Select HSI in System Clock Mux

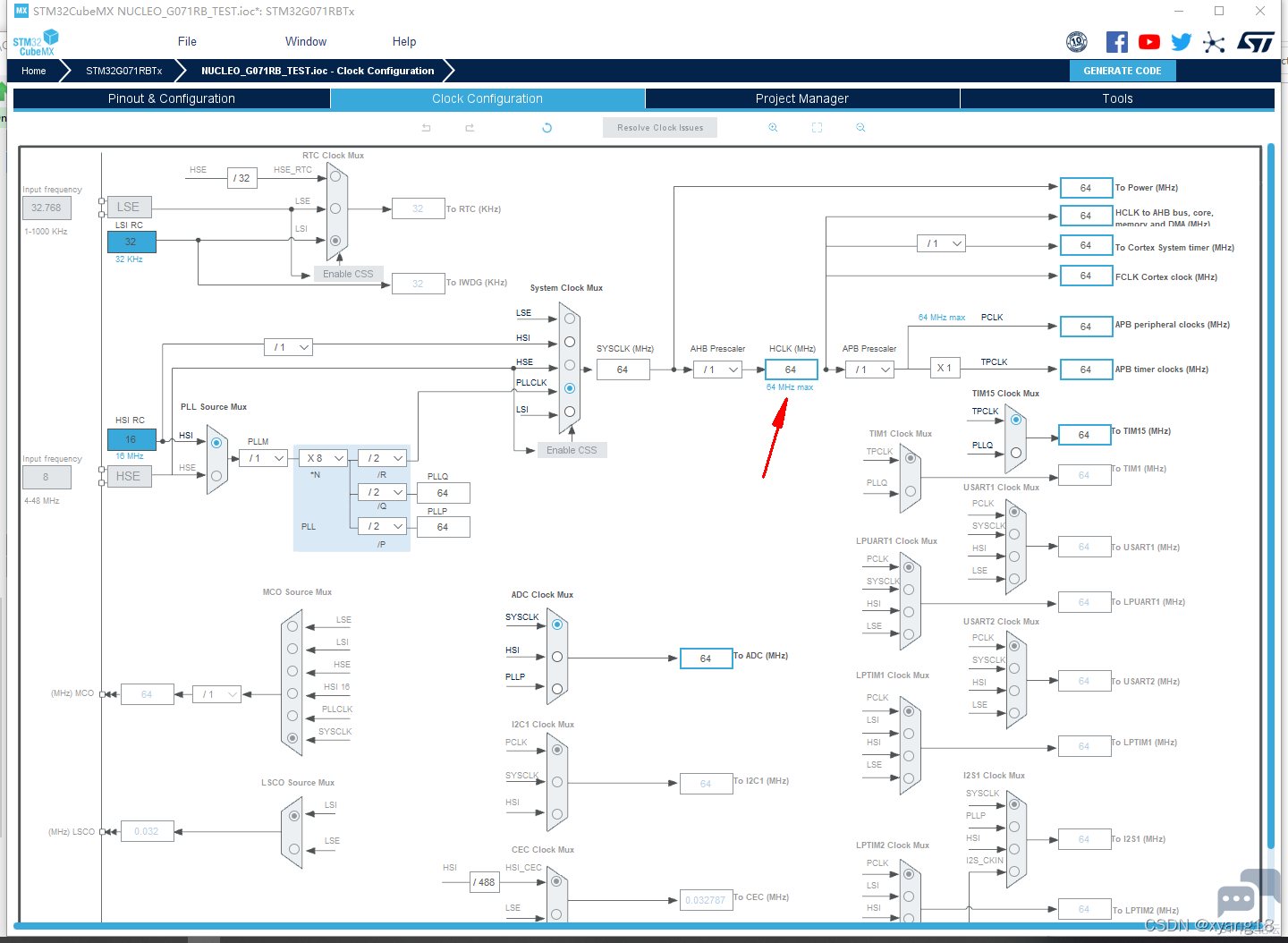pos(570,342)
